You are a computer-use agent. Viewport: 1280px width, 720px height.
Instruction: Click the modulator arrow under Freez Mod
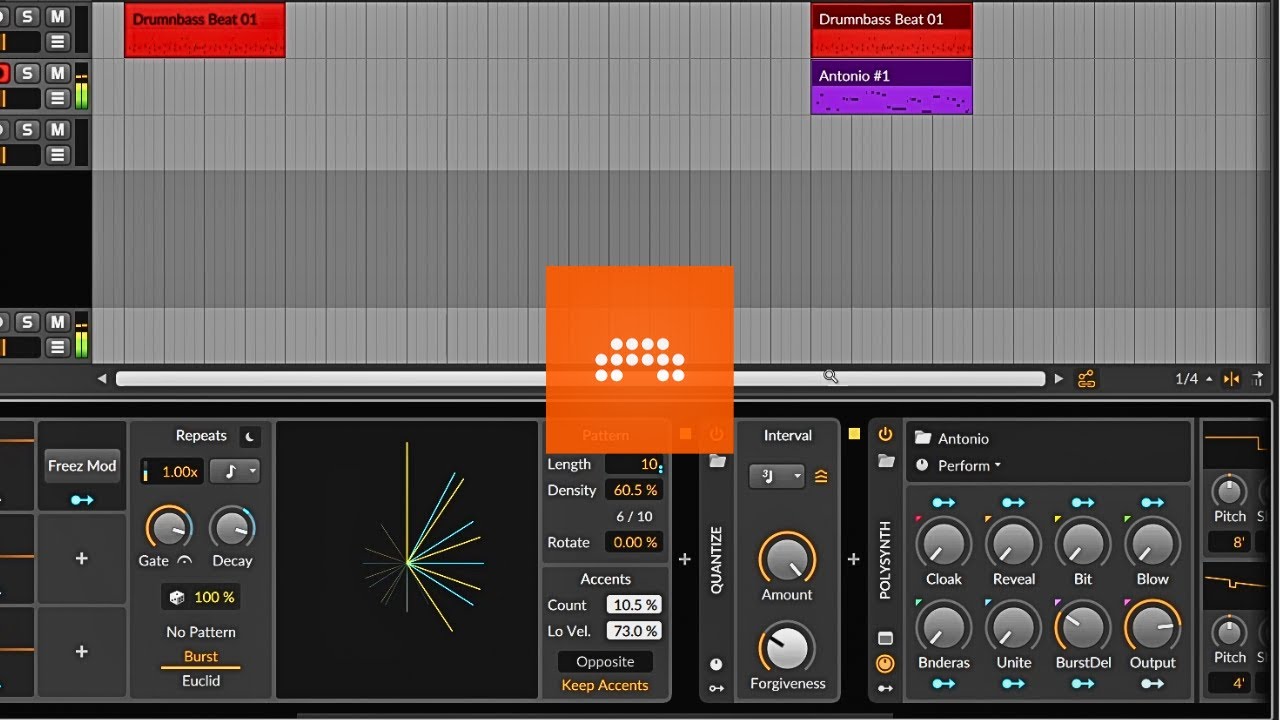tap(82, 500)
